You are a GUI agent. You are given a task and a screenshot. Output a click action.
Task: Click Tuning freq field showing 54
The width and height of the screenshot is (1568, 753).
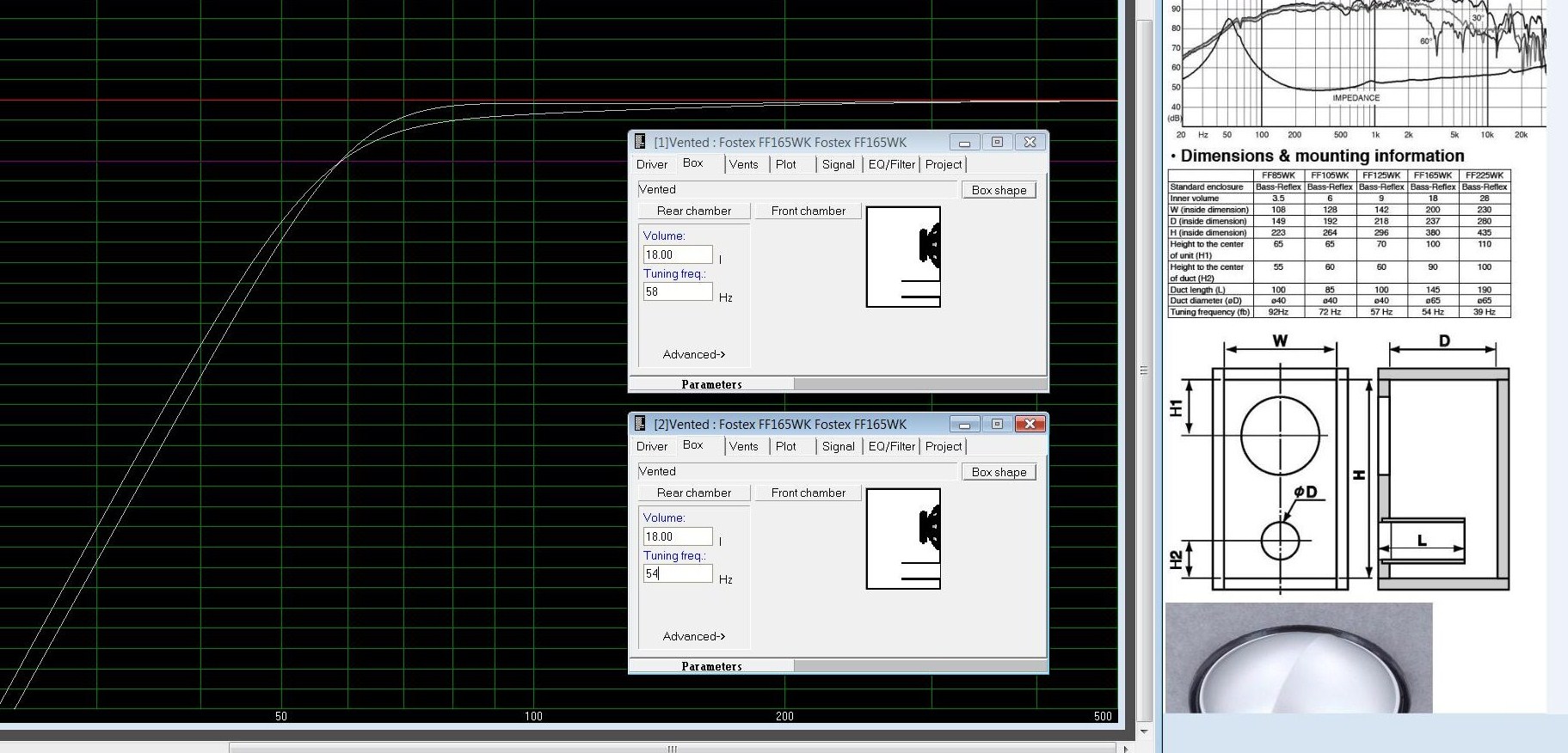pyautogui.click(x=678, y=573)
